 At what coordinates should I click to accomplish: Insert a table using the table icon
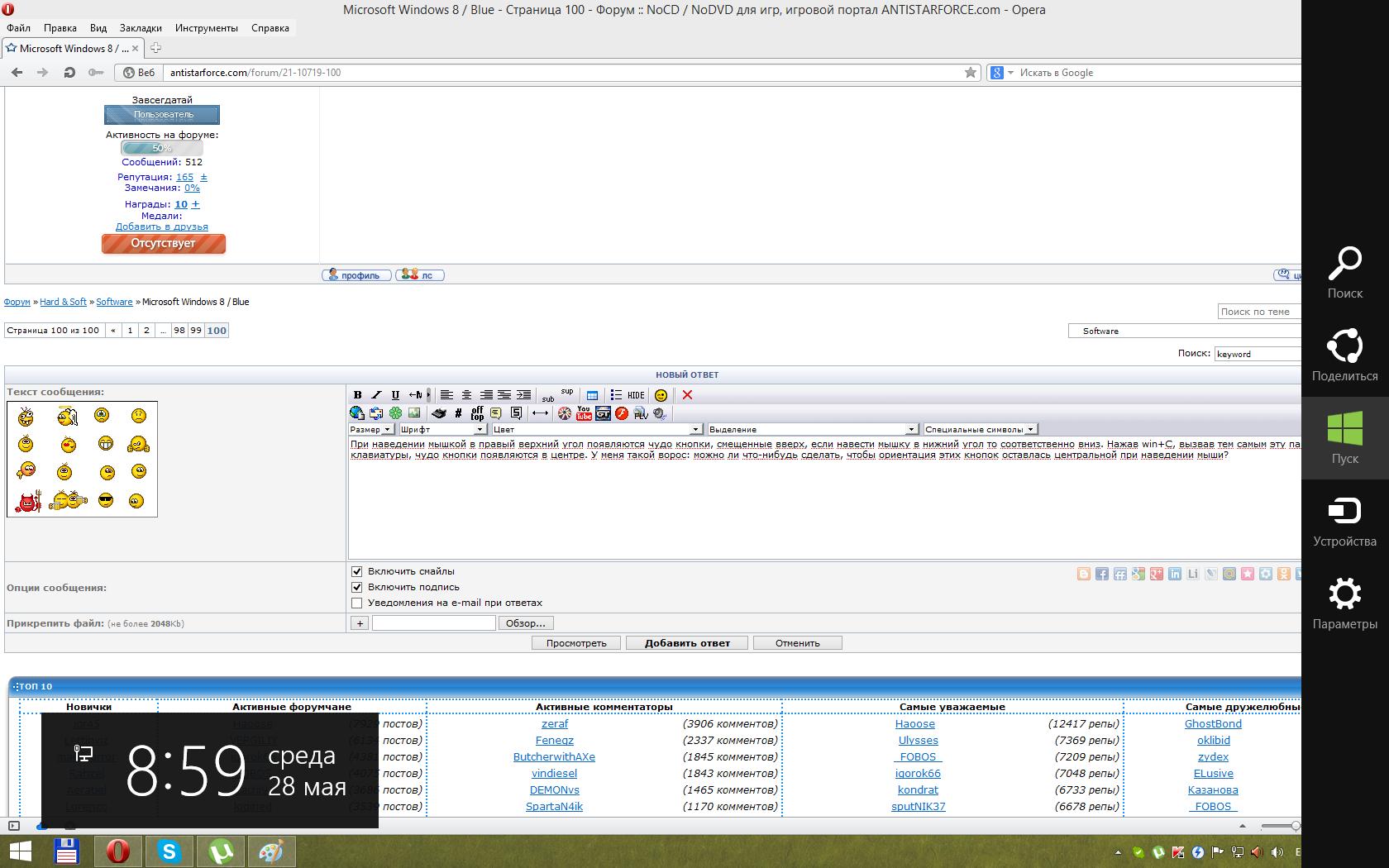(592, 395)
